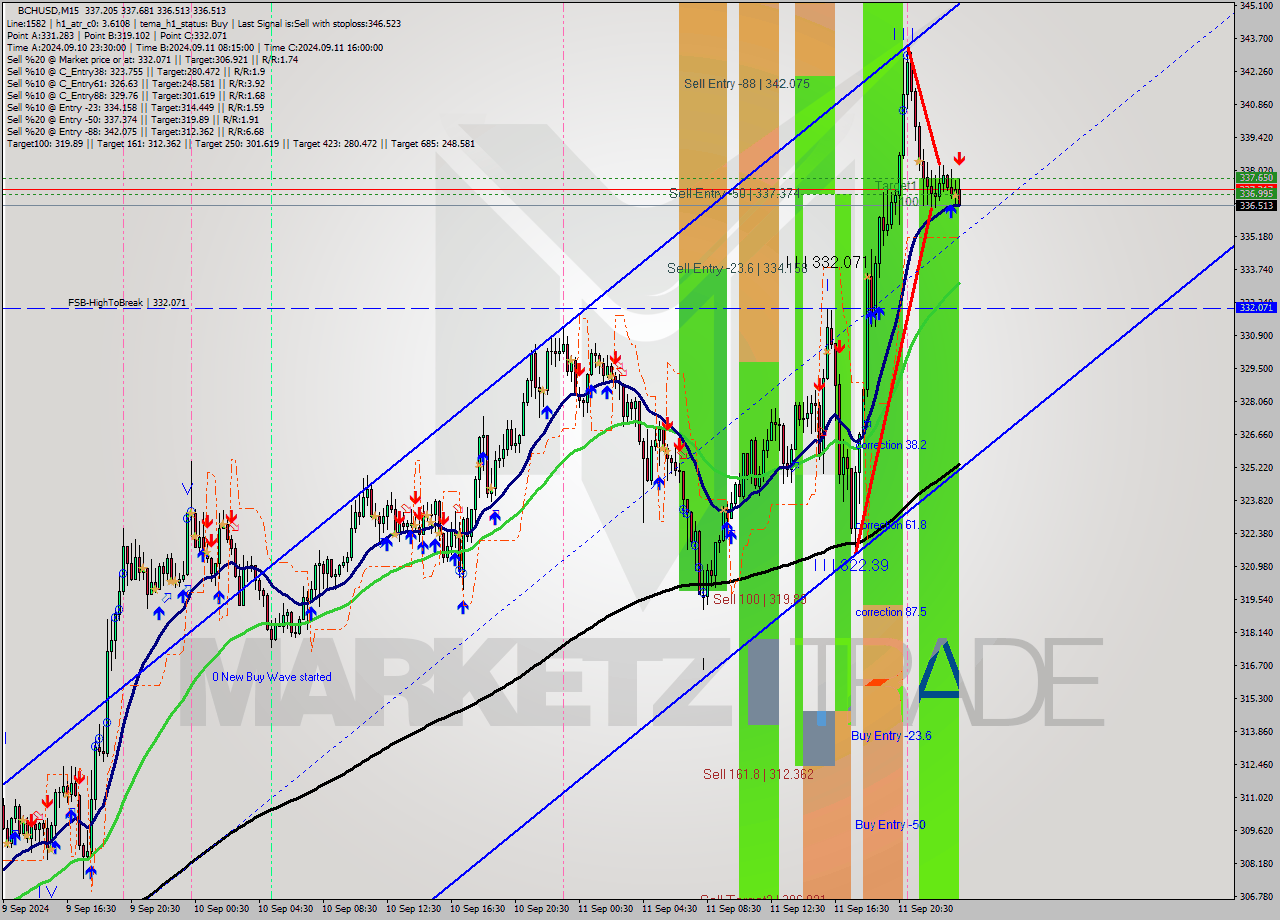
Task: Click the '11 Sep 20:30' time axis label
Action: (925, 909)
